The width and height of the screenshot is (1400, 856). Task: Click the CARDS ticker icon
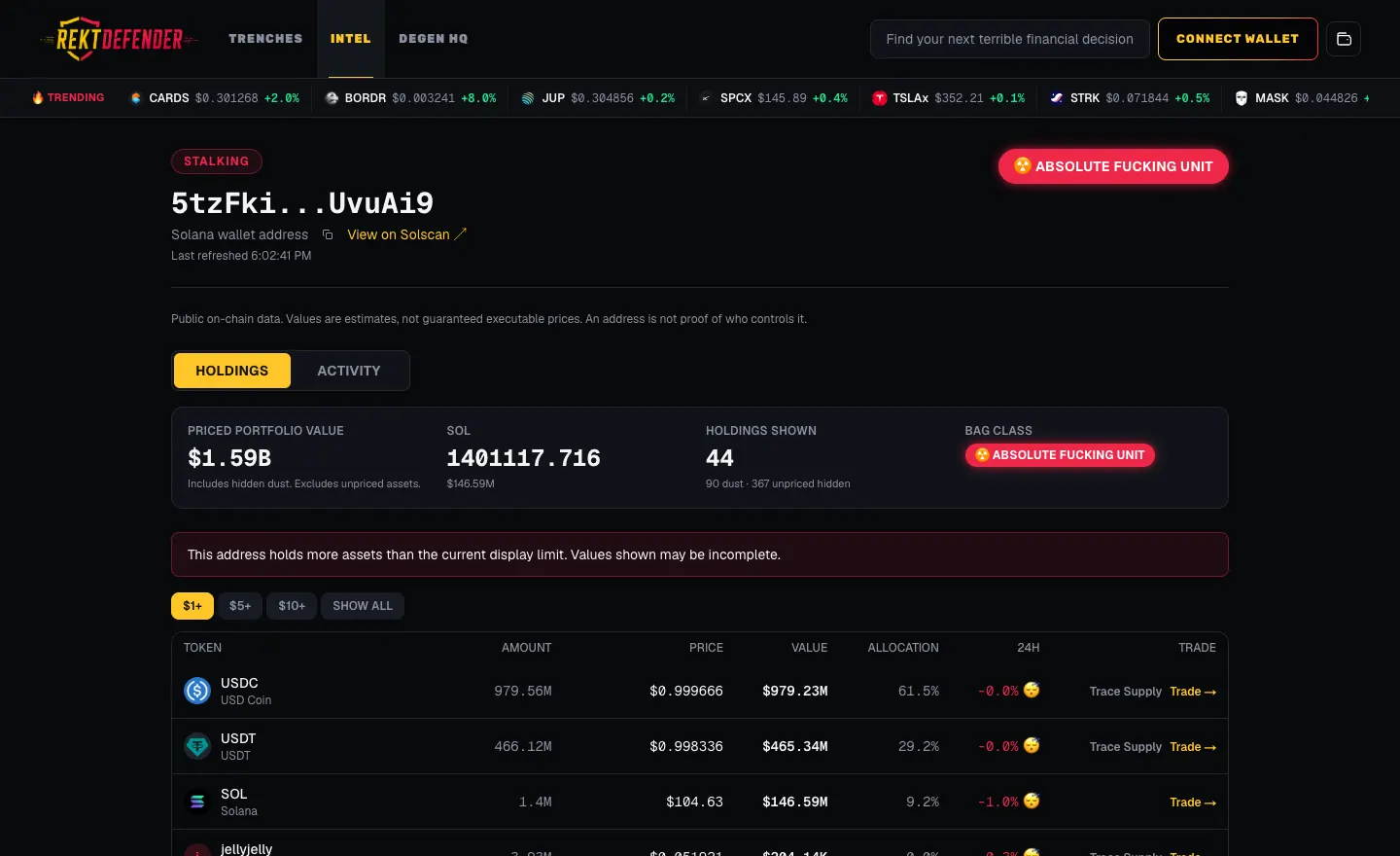(136, 98)
